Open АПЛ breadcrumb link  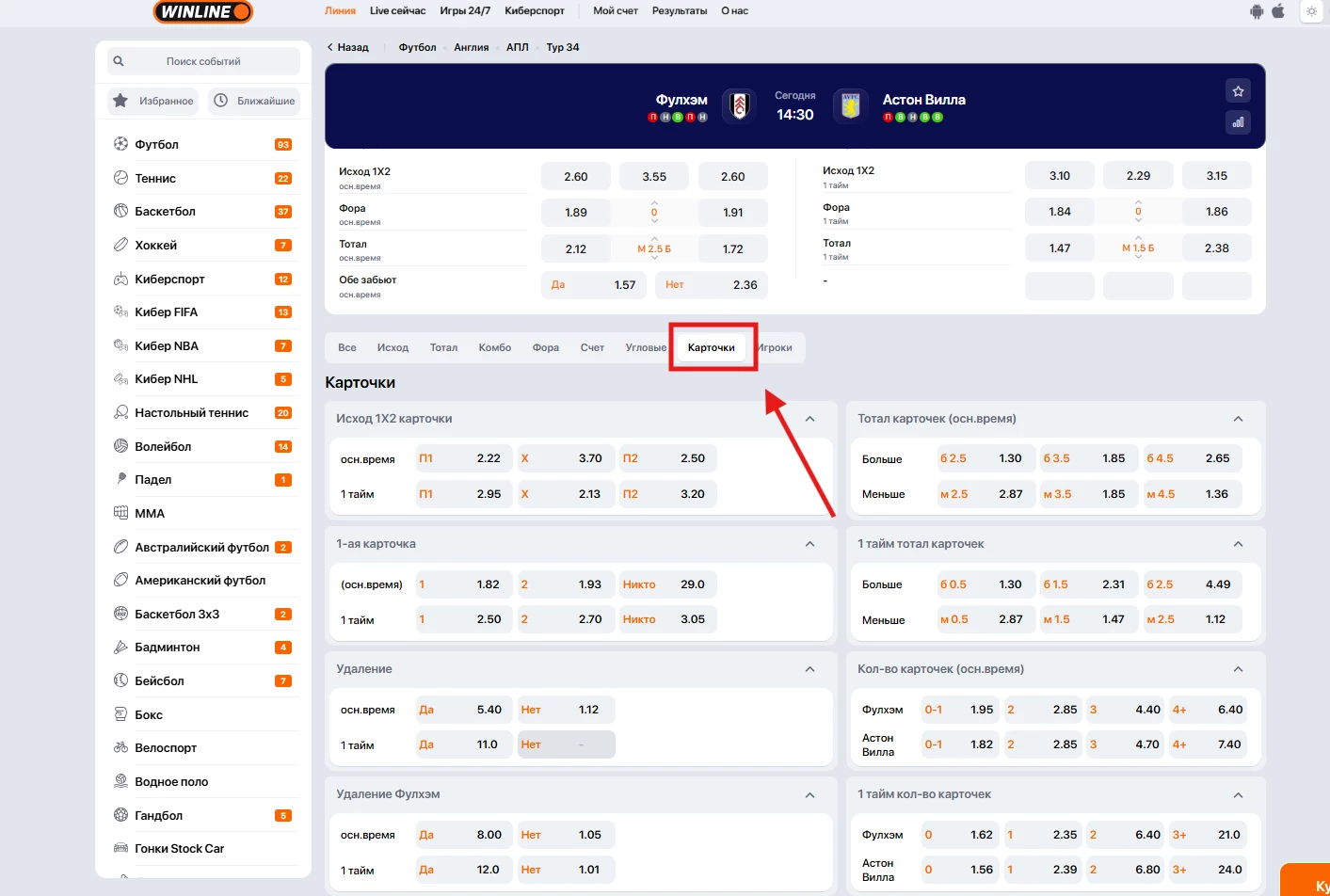pos(518,47)
